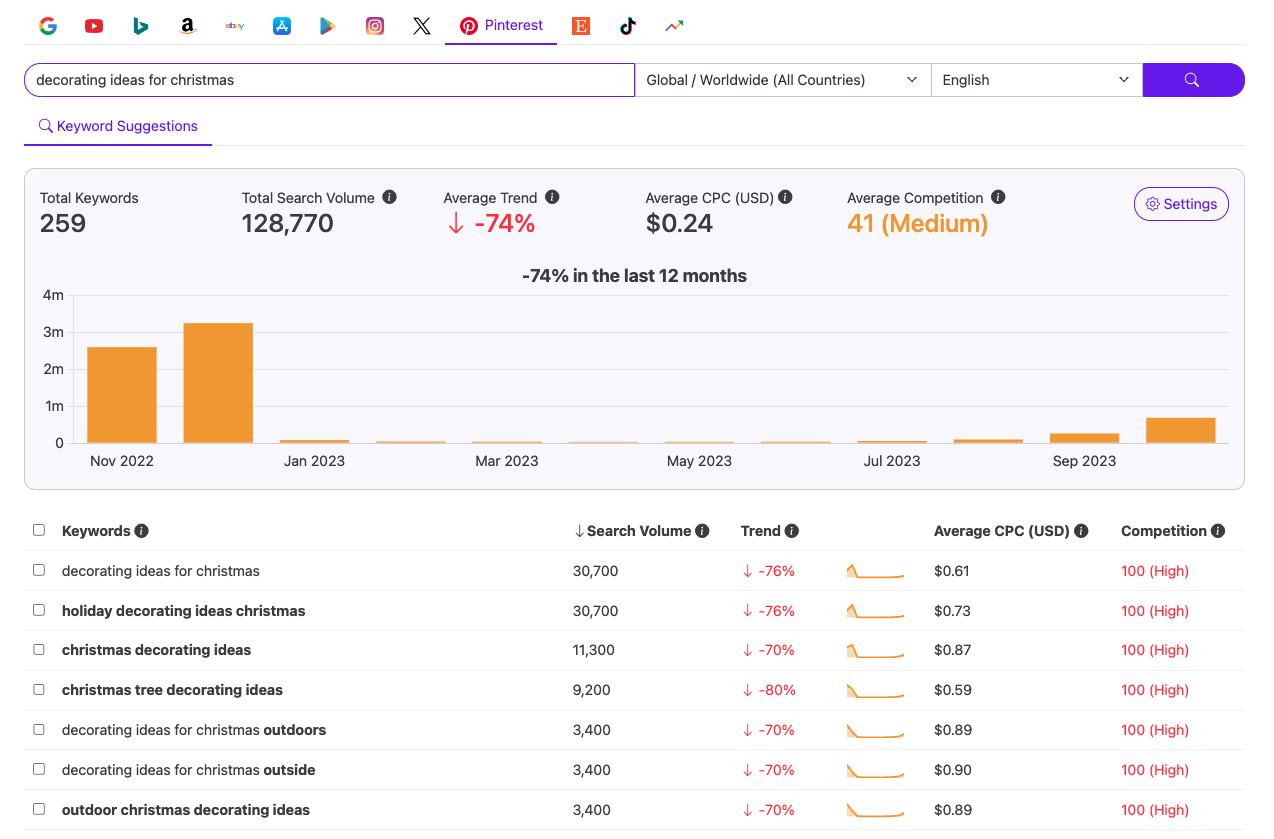Open the Keyword Suggestions tab

pyautogui.click(x=118, y=126)
